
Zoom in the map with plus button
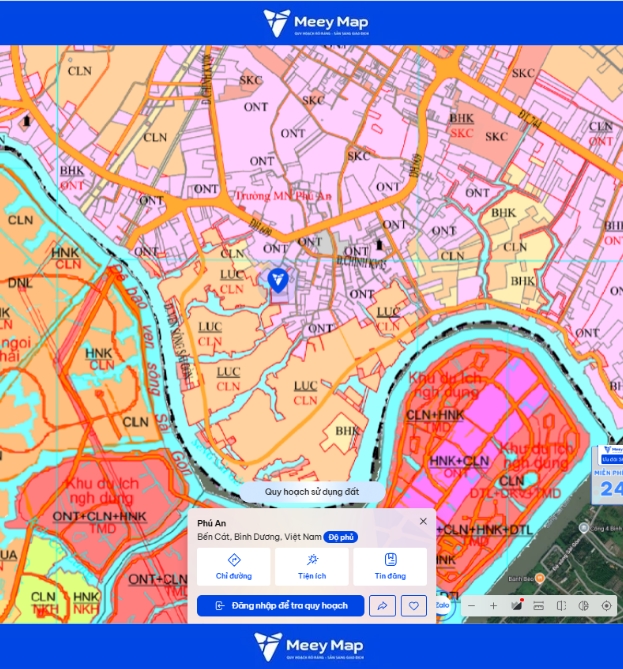[493, 606]
